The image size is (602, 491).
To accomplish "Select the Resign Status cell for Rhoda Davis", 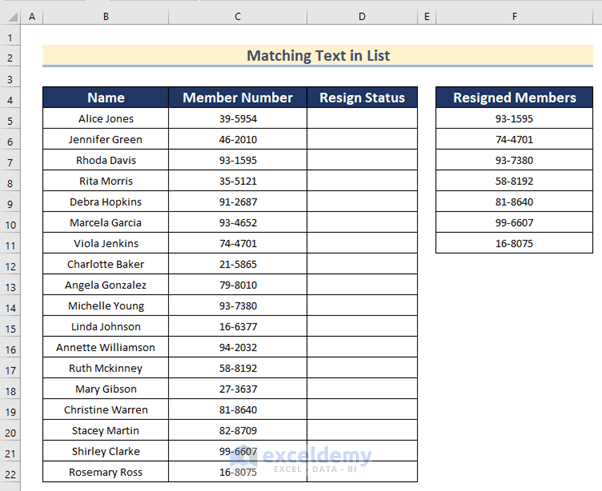I will click(x=362, y=160).
